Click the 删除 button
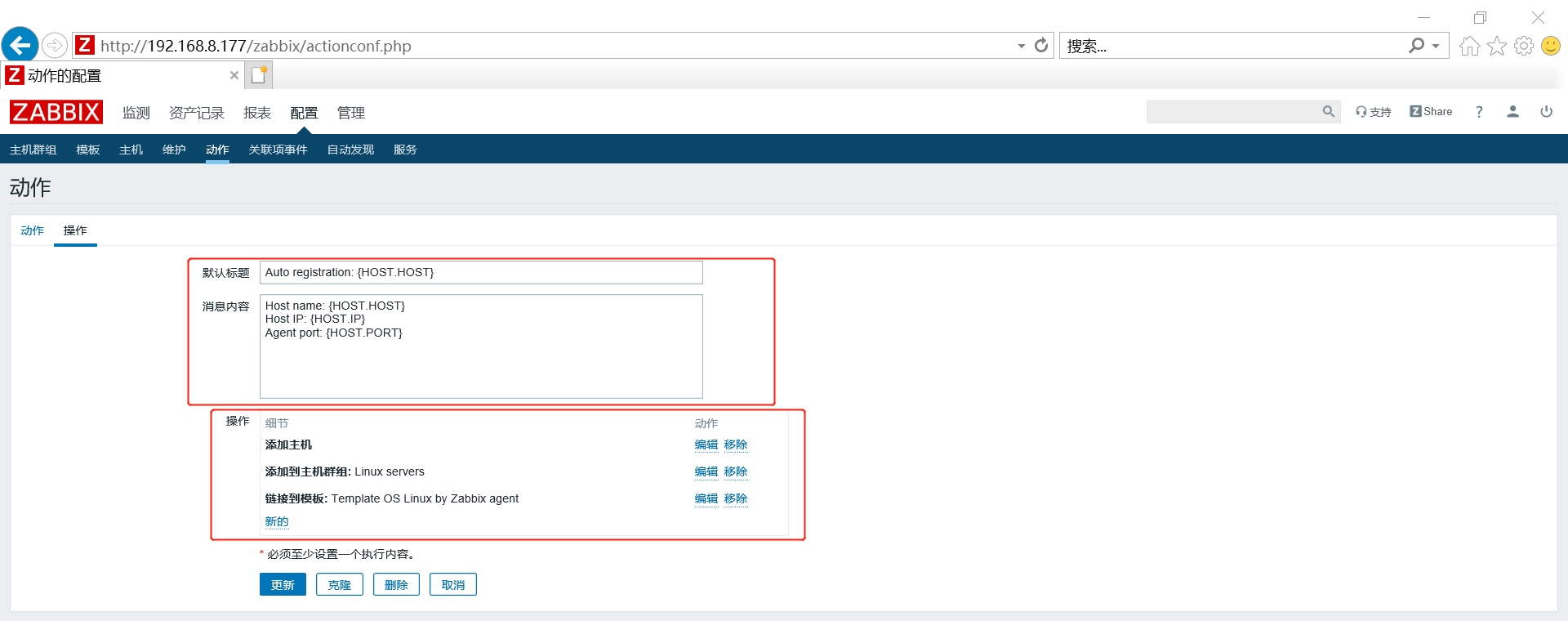The height and width of the screenshot is (621, 1568). pos(396,584)
